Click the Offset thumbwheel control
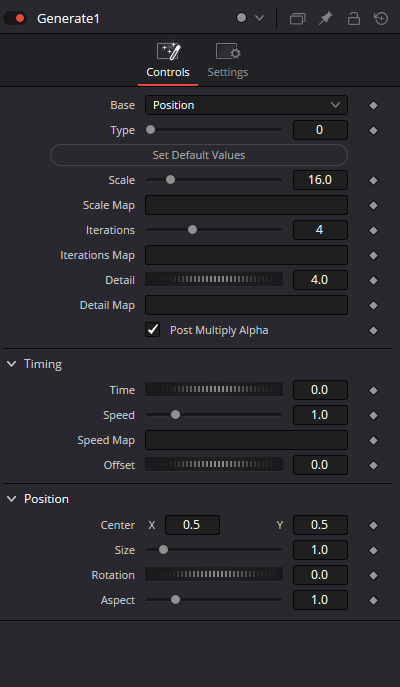 pos(214,464)
